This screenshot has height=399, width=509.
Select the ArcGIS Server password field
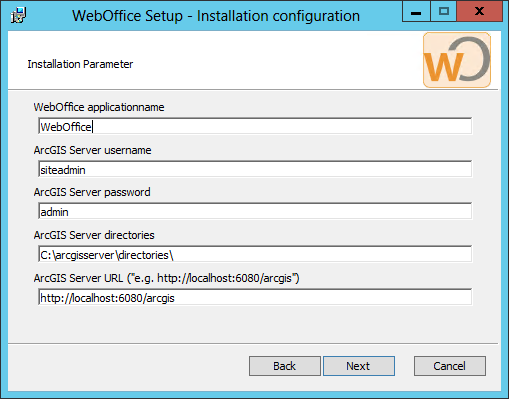pos(255,211)
